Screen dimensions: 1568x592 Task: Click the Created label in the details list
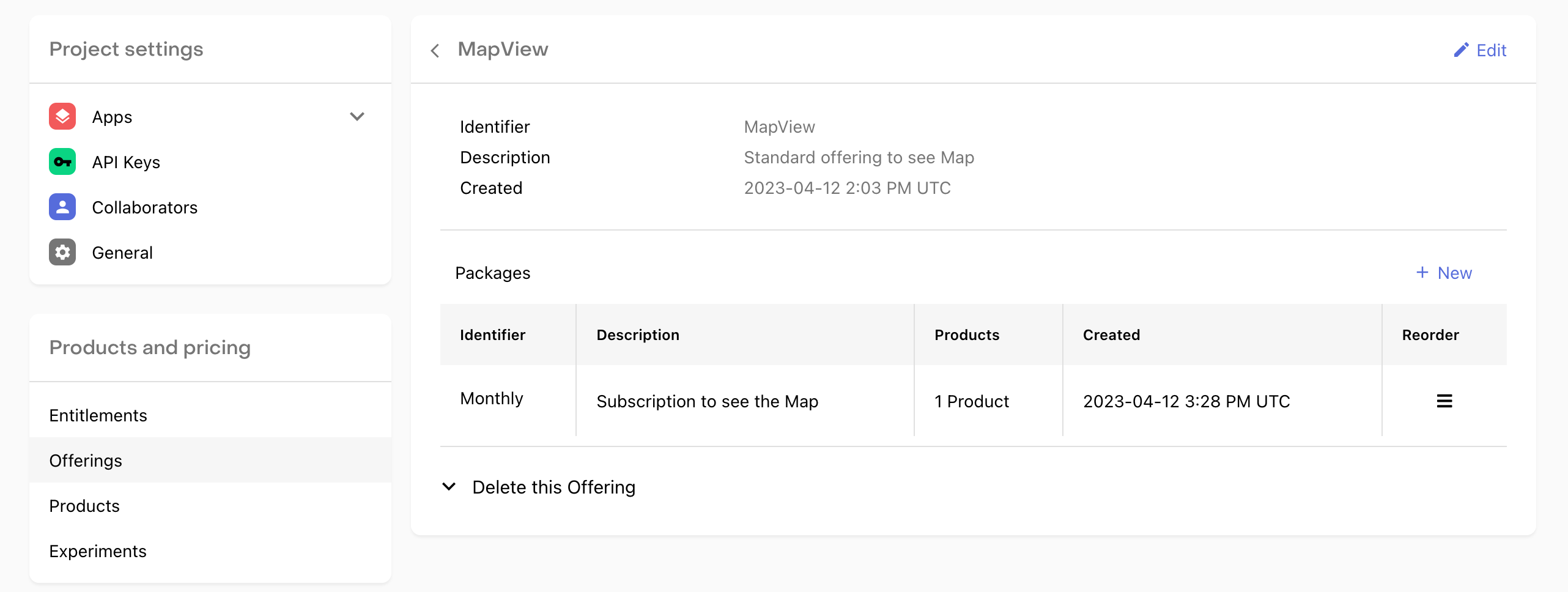point(491,188)
